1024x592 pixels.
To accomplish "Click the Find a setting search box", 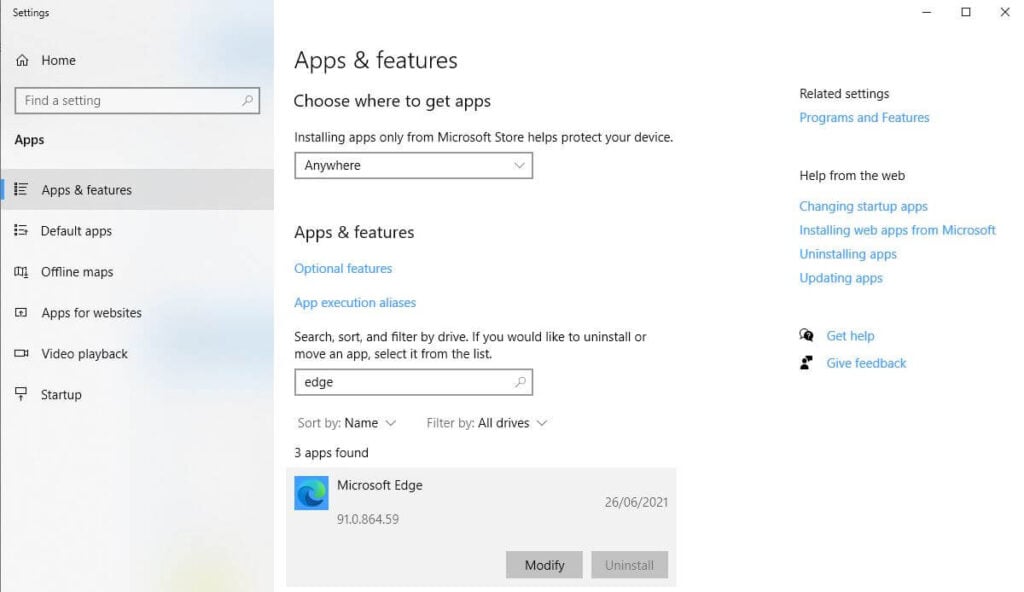I will point(130,101).
